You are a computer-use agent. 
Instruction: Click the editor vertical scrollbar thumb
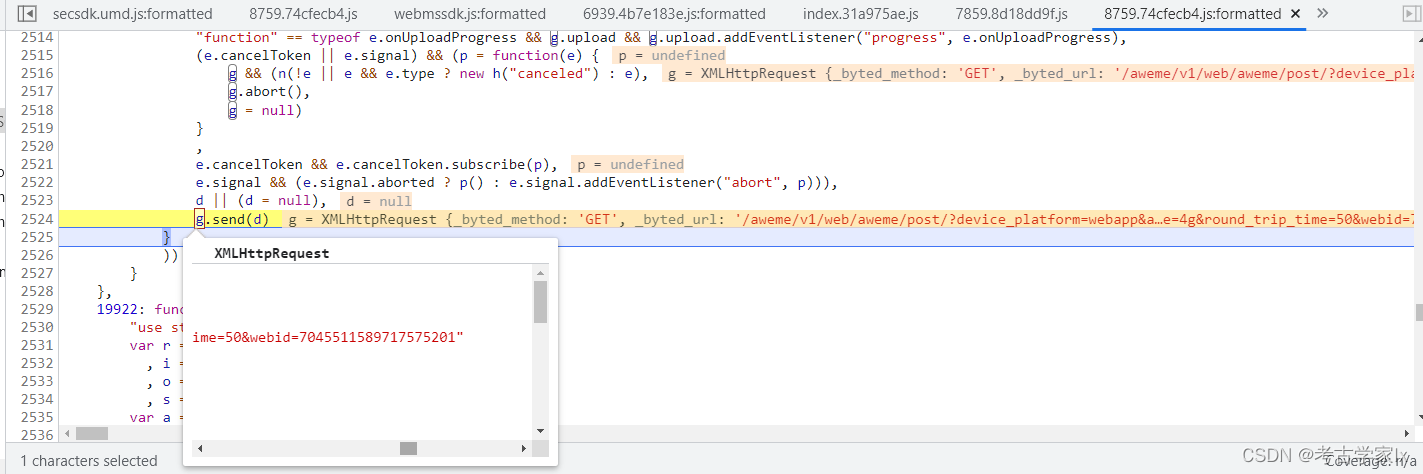[x=1416, y=313]
